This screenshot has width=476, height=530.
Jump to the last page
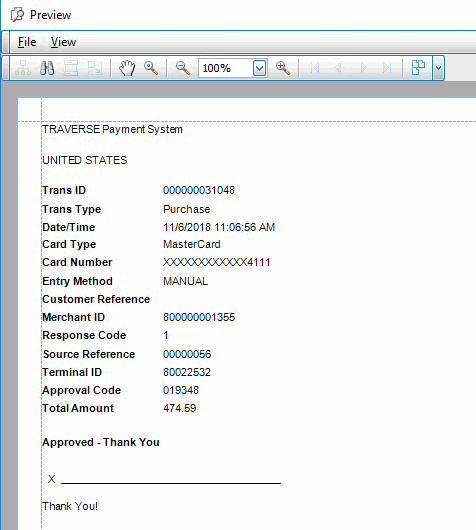tap(387, 68)
